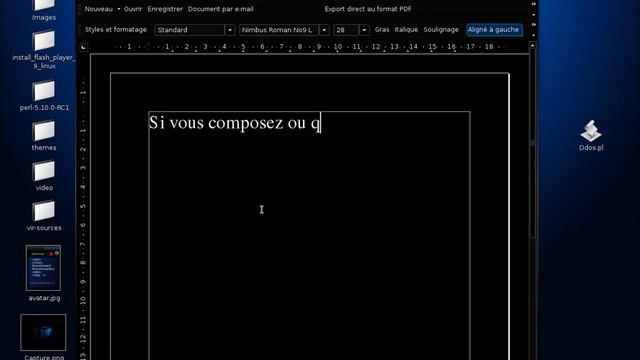Image resolution: width=640 pixels, height=360 pixels.
Task: Expand the top toolbar overflow chevron
Action: click(x=533, y=4)
